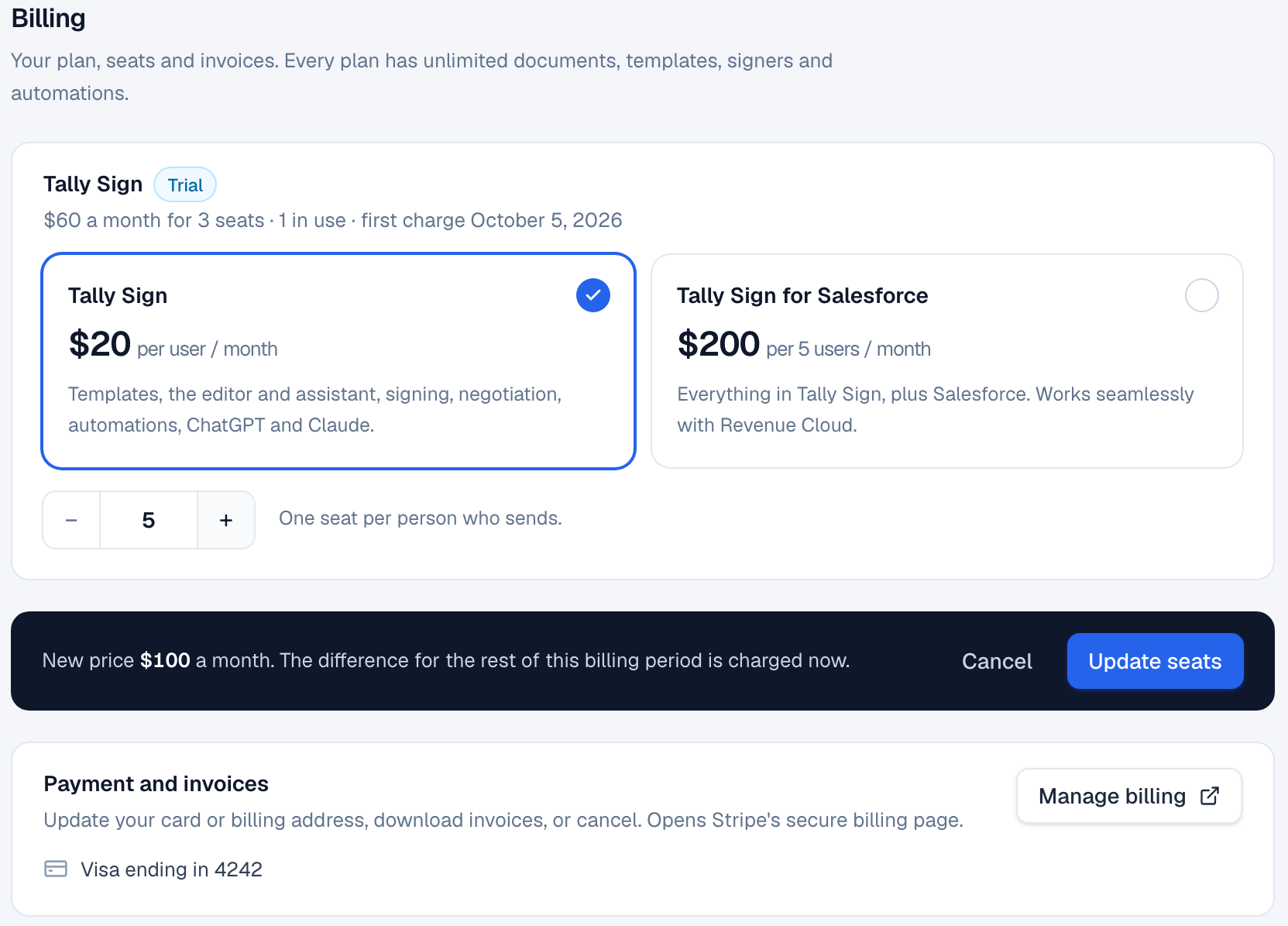Select the Tally Sign plan radio checkmark
The width and height of the screenshot is (1288, 926).
coord(593,295)
